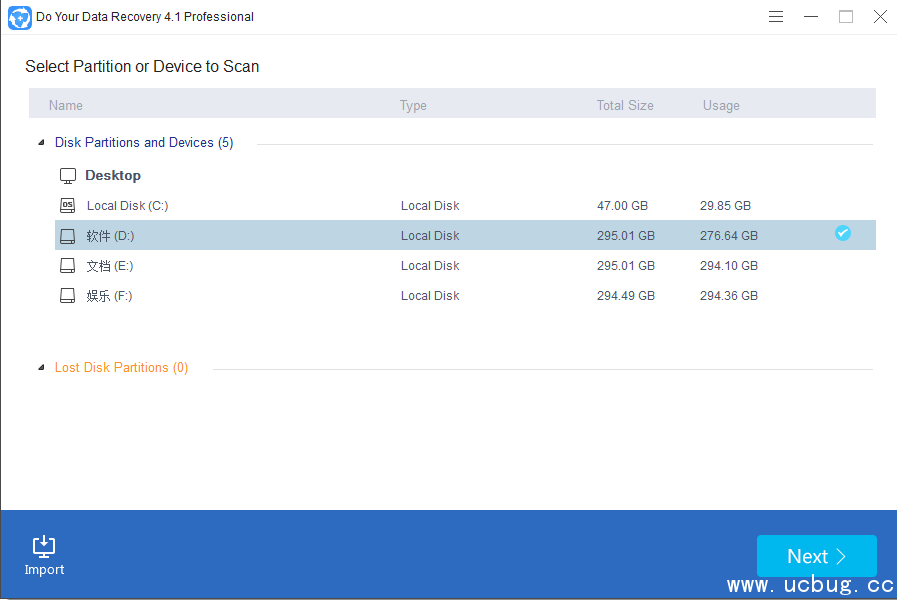Click the Usage column header
This screenshot has width=897, height=600.
coord(720,105)
